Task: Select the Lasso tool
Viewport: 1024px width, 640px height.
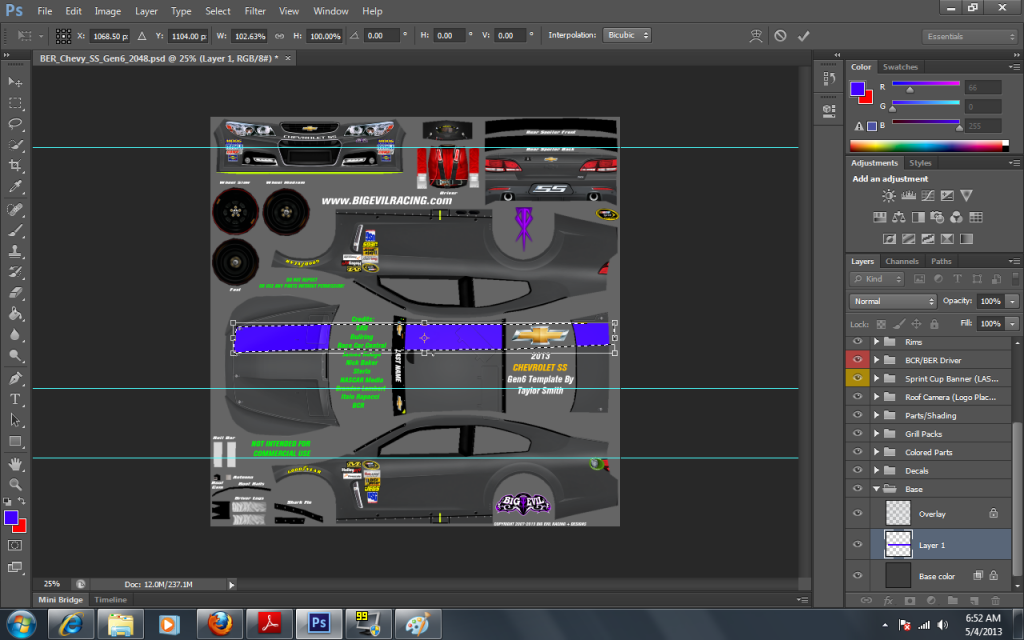Action: click(x=15, y=123)
